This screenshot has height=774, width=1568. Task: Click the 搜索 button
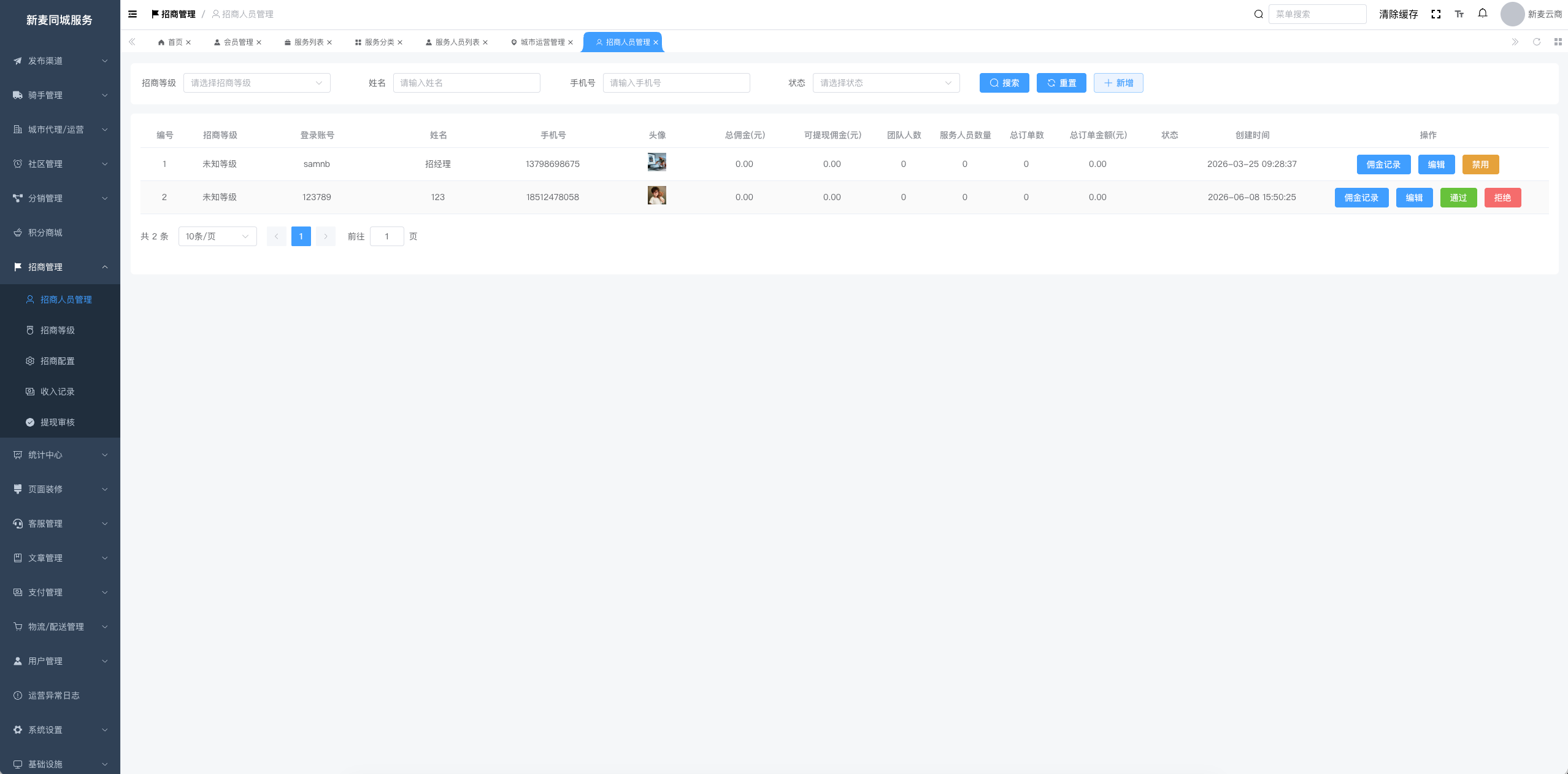click(x=1004, y=83)
